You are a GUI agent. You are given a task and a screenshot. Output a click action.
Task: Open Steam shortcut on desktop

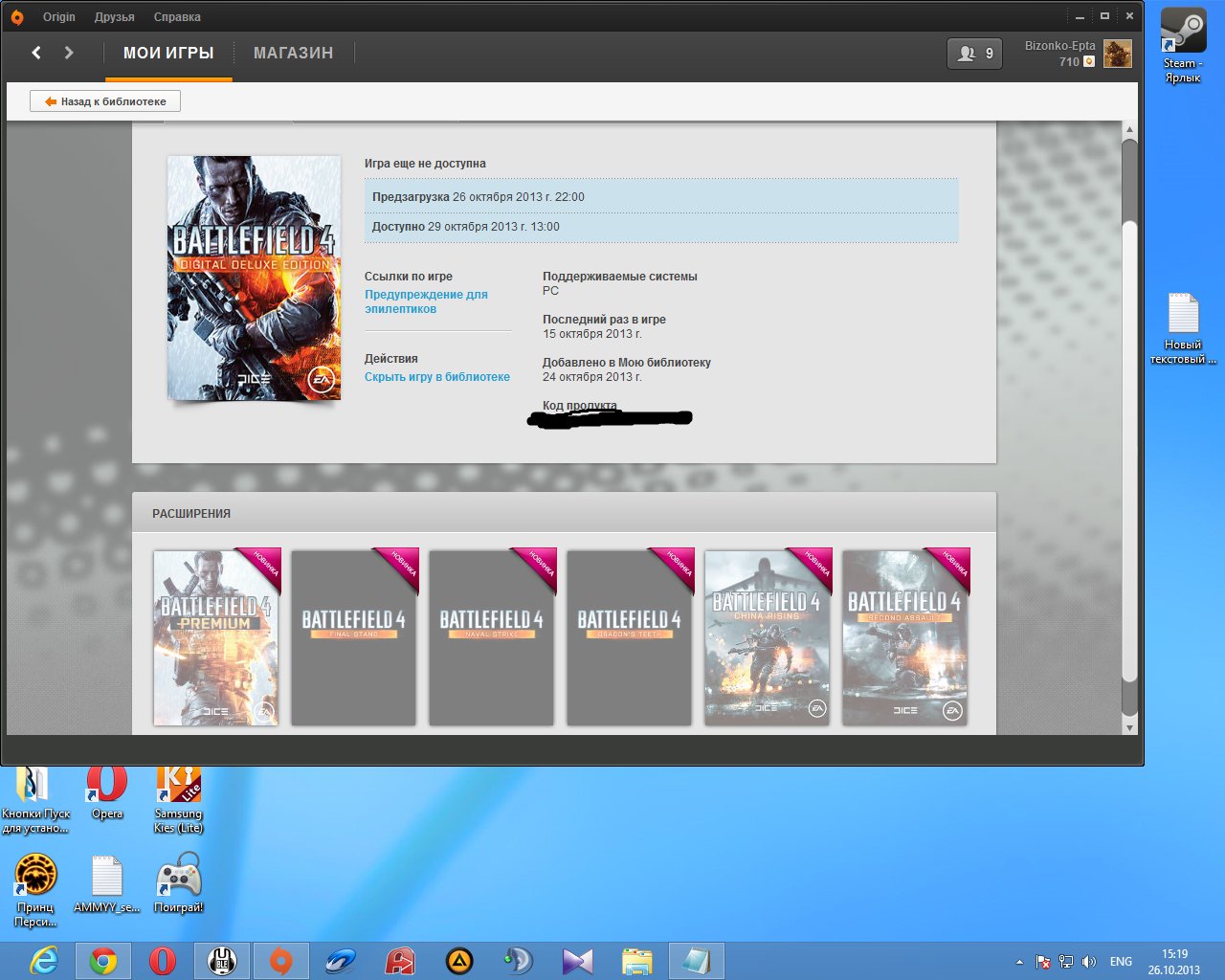[1183, 45]
